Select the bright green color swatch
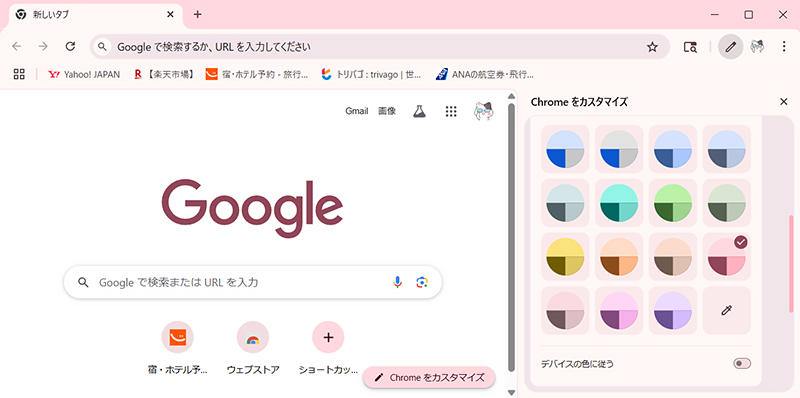This screenshot has height=398, width=800. tap(672, 203)
